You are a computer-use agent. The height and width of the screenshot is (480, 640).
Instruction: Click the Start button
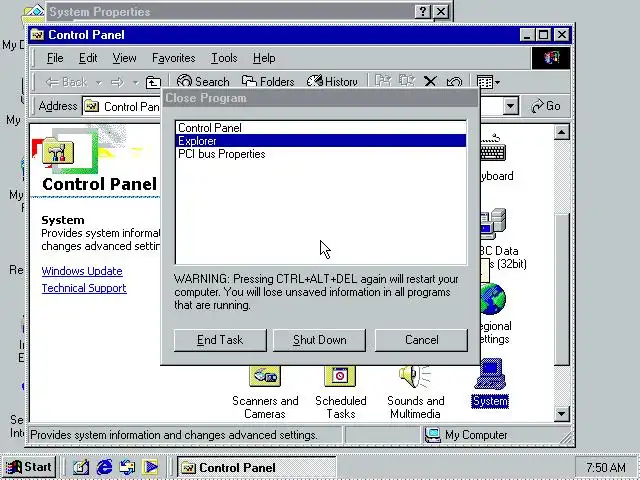29,467
